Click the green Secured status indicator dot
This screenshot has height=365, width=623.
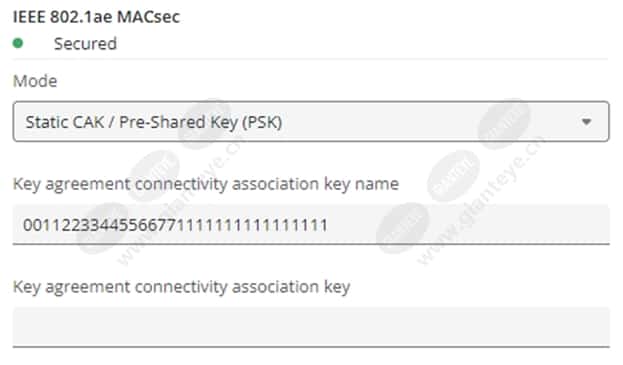tap(18, 43)
